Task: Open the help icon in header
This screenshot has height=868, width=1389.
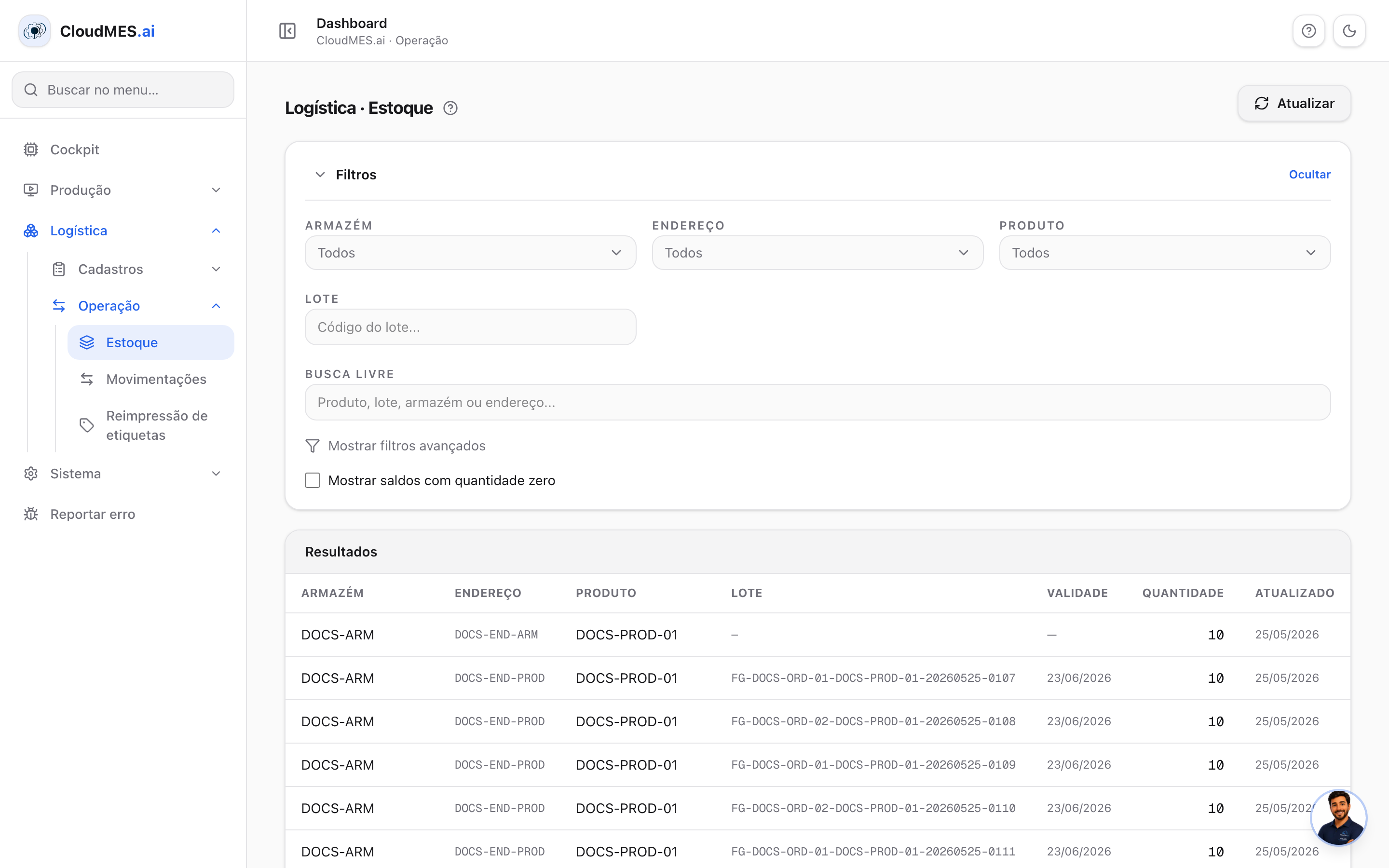Action: [1308, 31]
